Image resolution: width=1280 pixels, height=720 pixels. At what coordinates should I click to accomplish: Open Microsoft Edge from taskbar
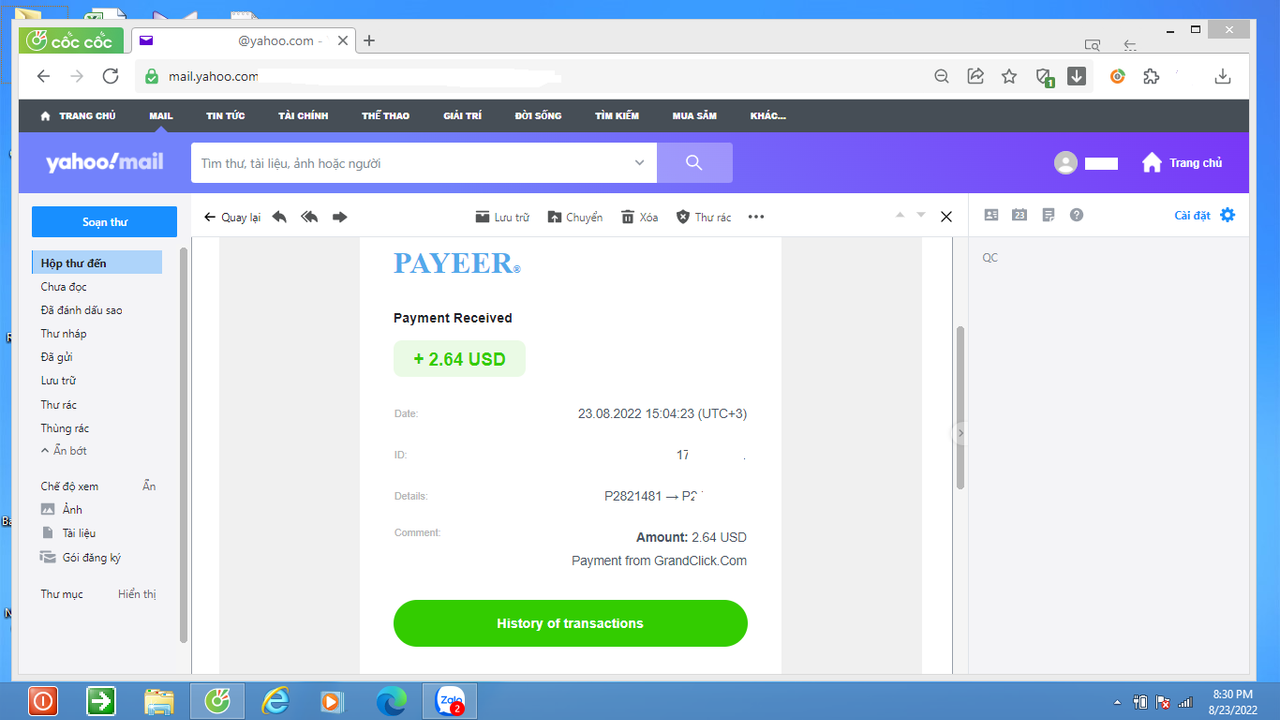(391, 702)
